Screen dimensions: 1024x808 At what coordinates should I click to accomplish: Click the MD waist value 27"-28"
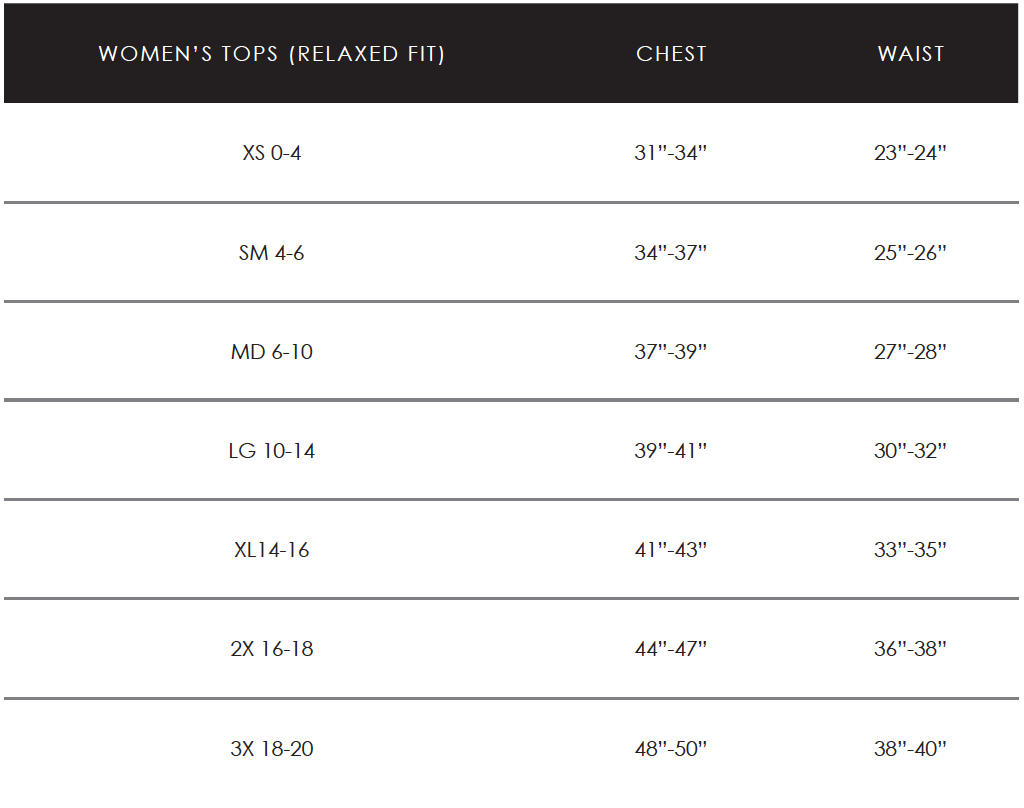point(910,352)
